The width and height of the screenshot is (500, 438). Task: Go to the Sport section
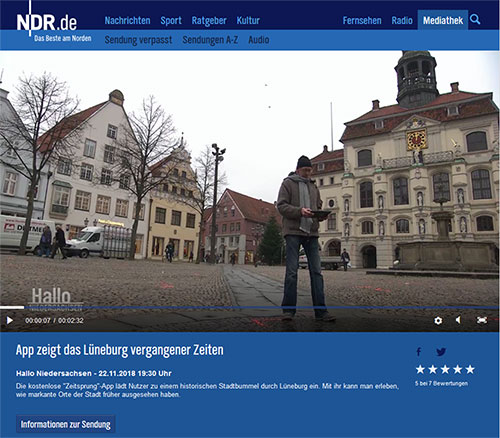[171, 21]
